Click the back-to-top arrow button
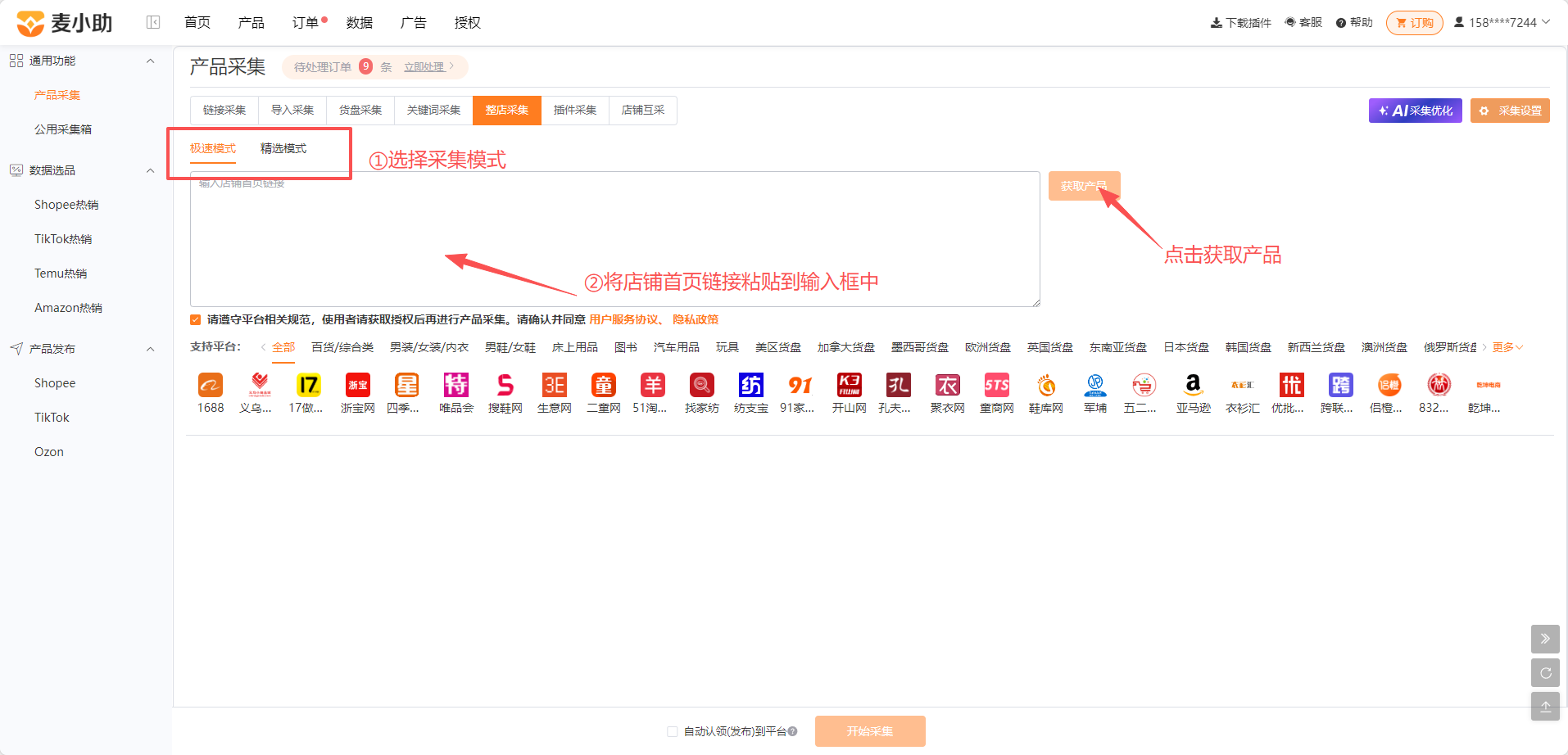Screen dimensions: 1568x755 (x=1545, y=707)
